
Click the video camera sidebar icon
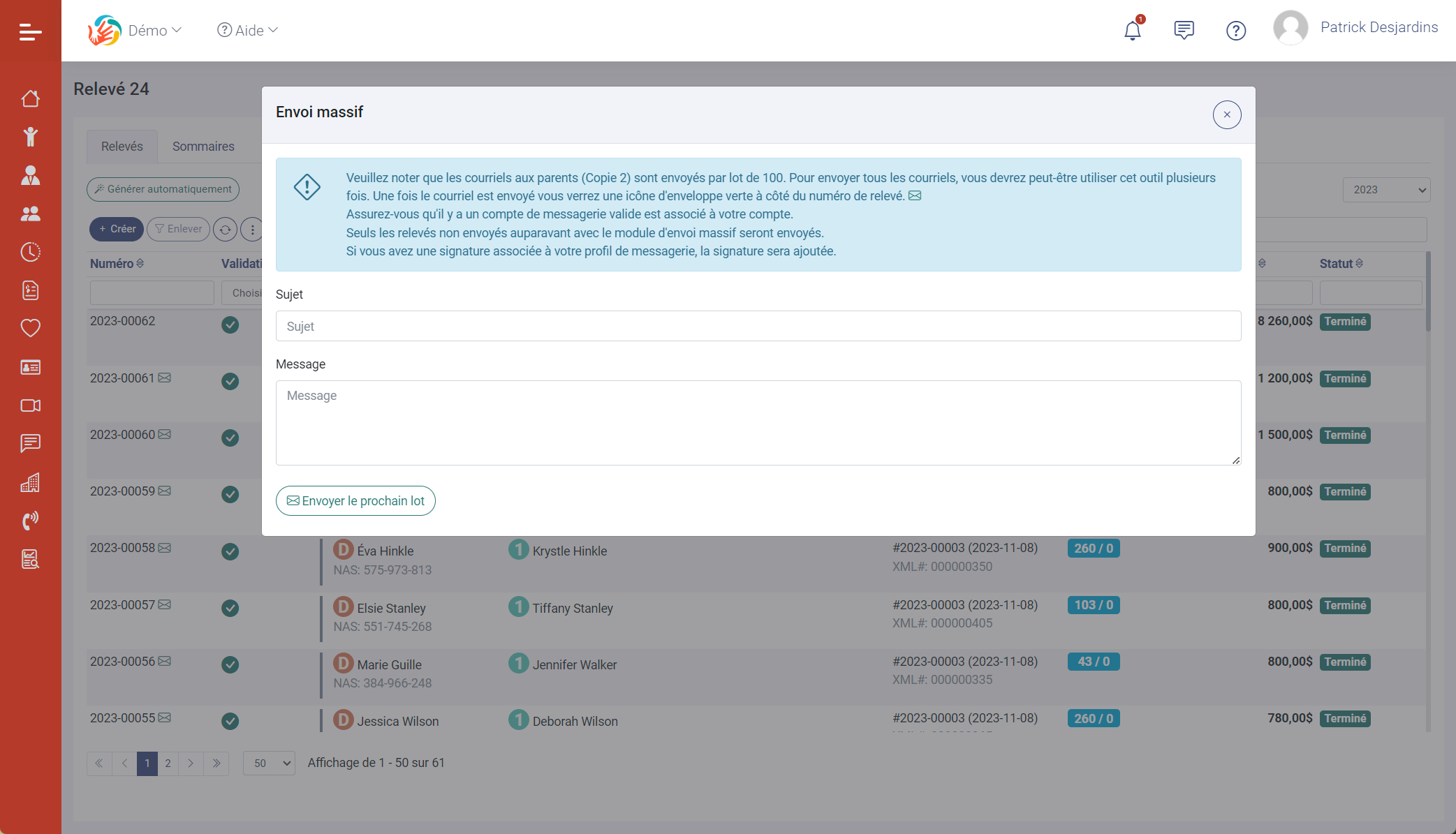(30, 405)
